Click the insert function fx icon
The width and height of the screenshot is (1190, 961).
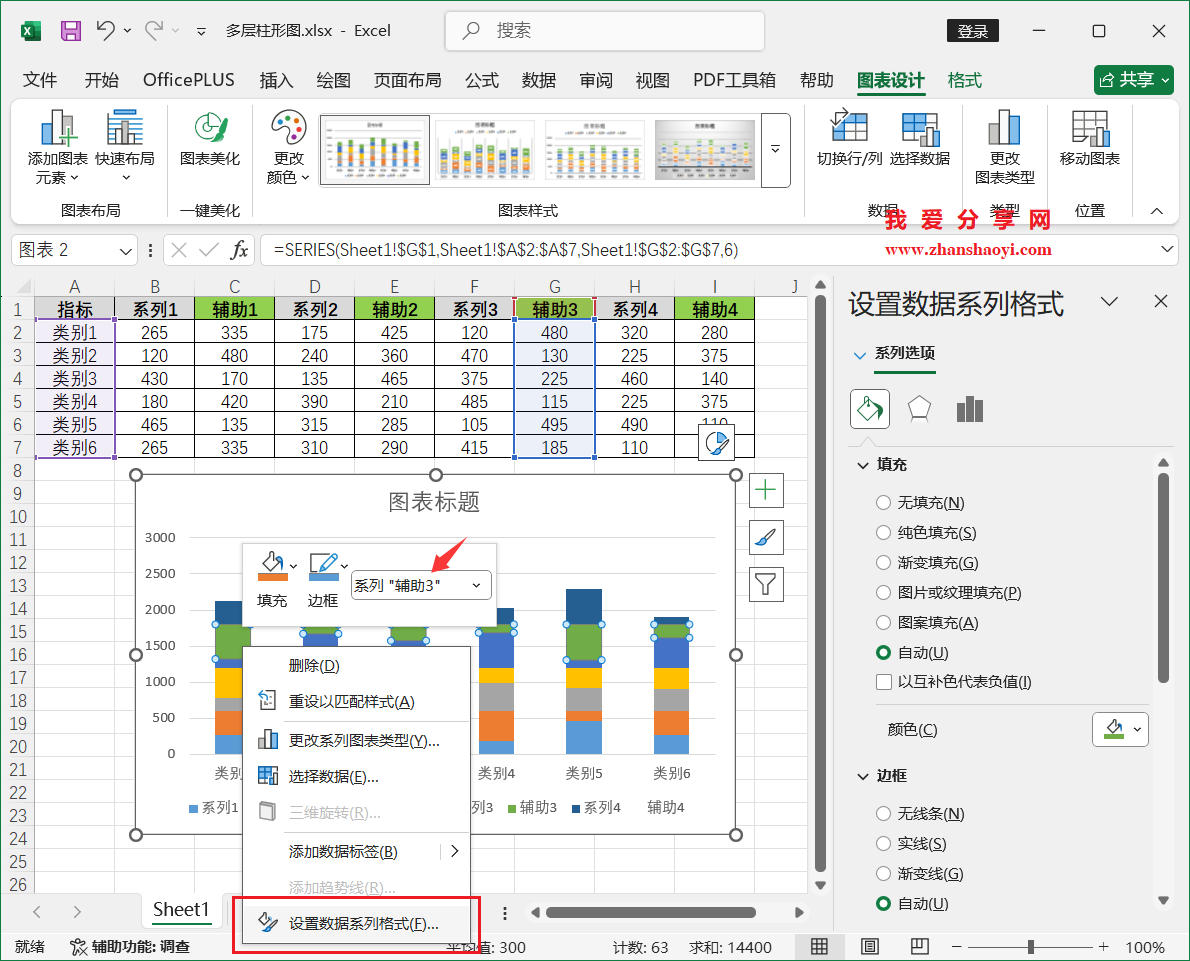click(x=239, y=250)
